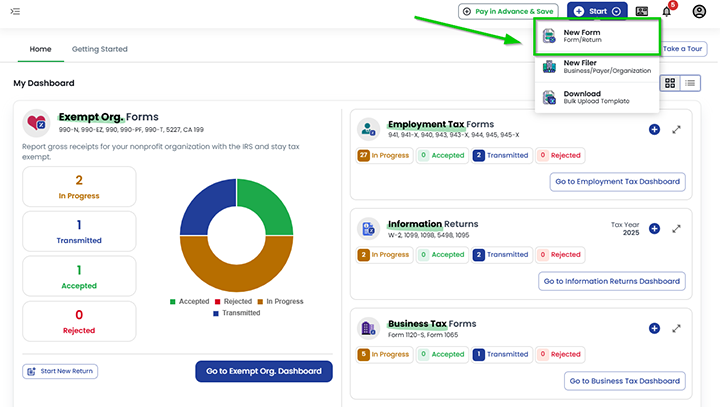720x407 pixels.
Task: Open the contact card icon in header
Action: point(641,11)
